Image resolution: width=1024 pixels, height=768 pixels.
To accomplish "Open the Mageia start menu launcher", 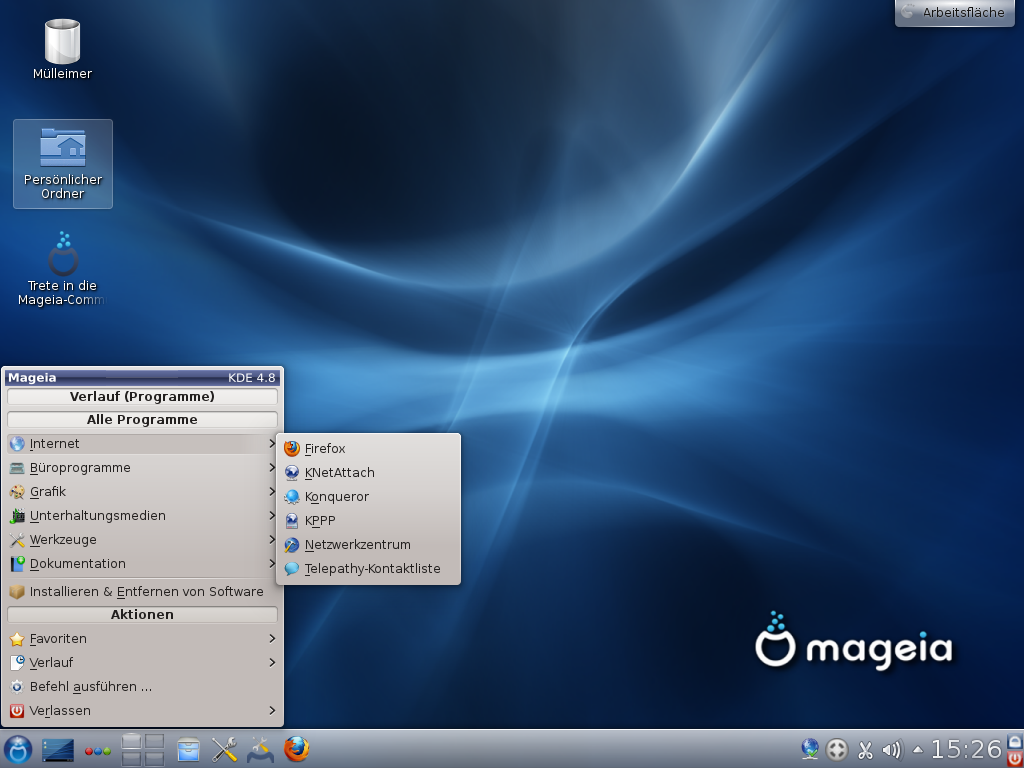I will [x=18, y=749].
